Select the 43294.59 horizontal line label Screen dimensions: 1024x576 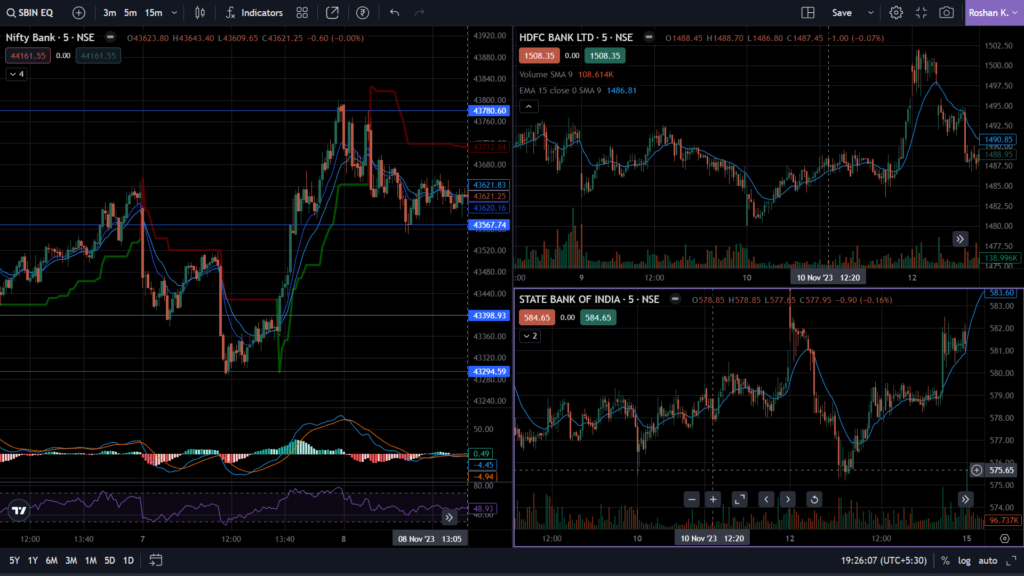click(488, 372)
